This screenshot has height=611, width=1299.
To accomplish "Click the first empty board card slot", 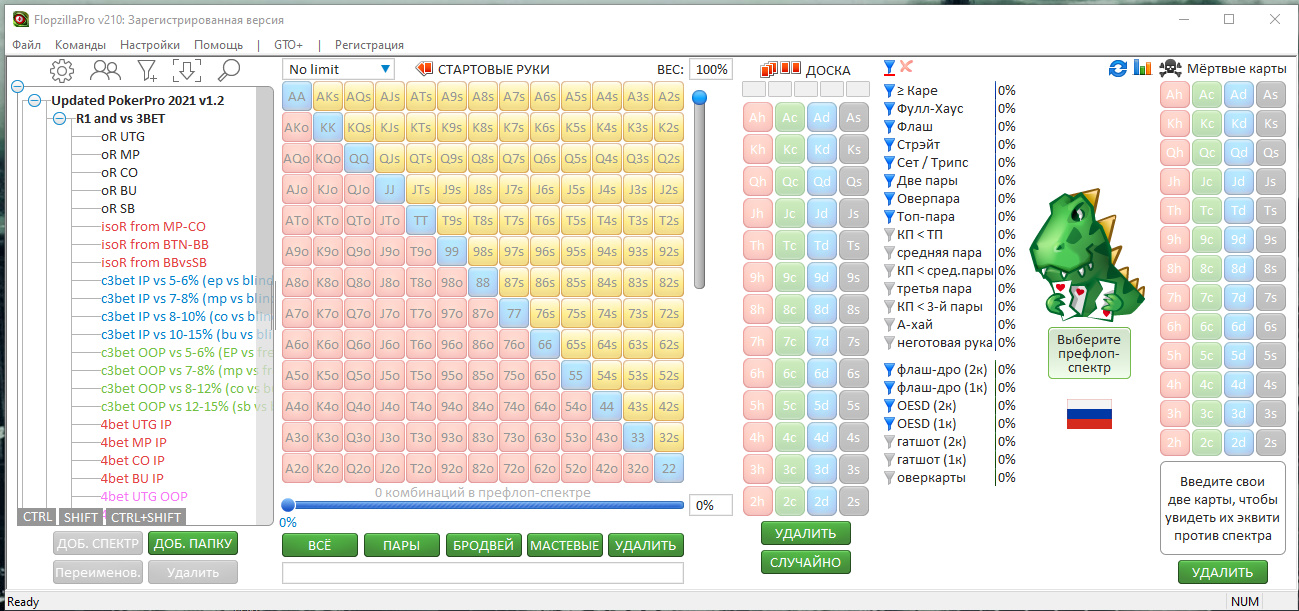I will pyautogui.click(x=754, y=89).
